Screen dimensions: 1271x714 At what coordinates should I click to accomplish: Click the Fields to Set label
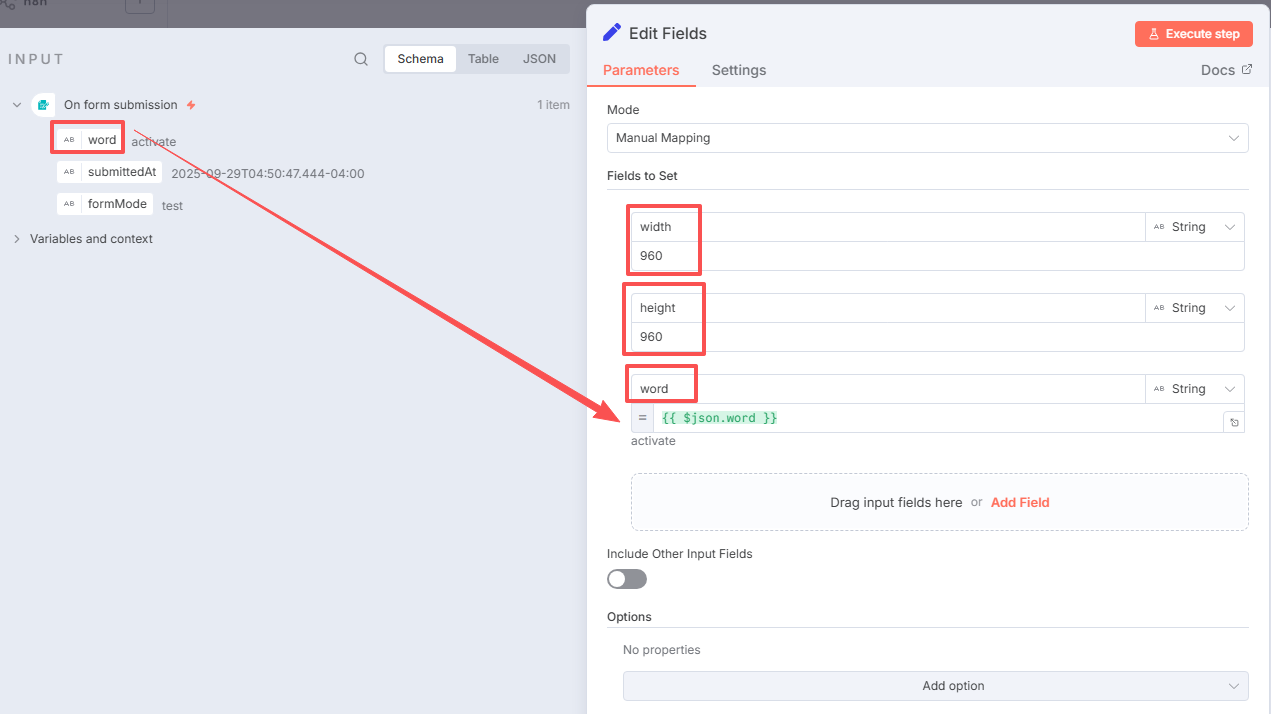(x=642, y=176)
